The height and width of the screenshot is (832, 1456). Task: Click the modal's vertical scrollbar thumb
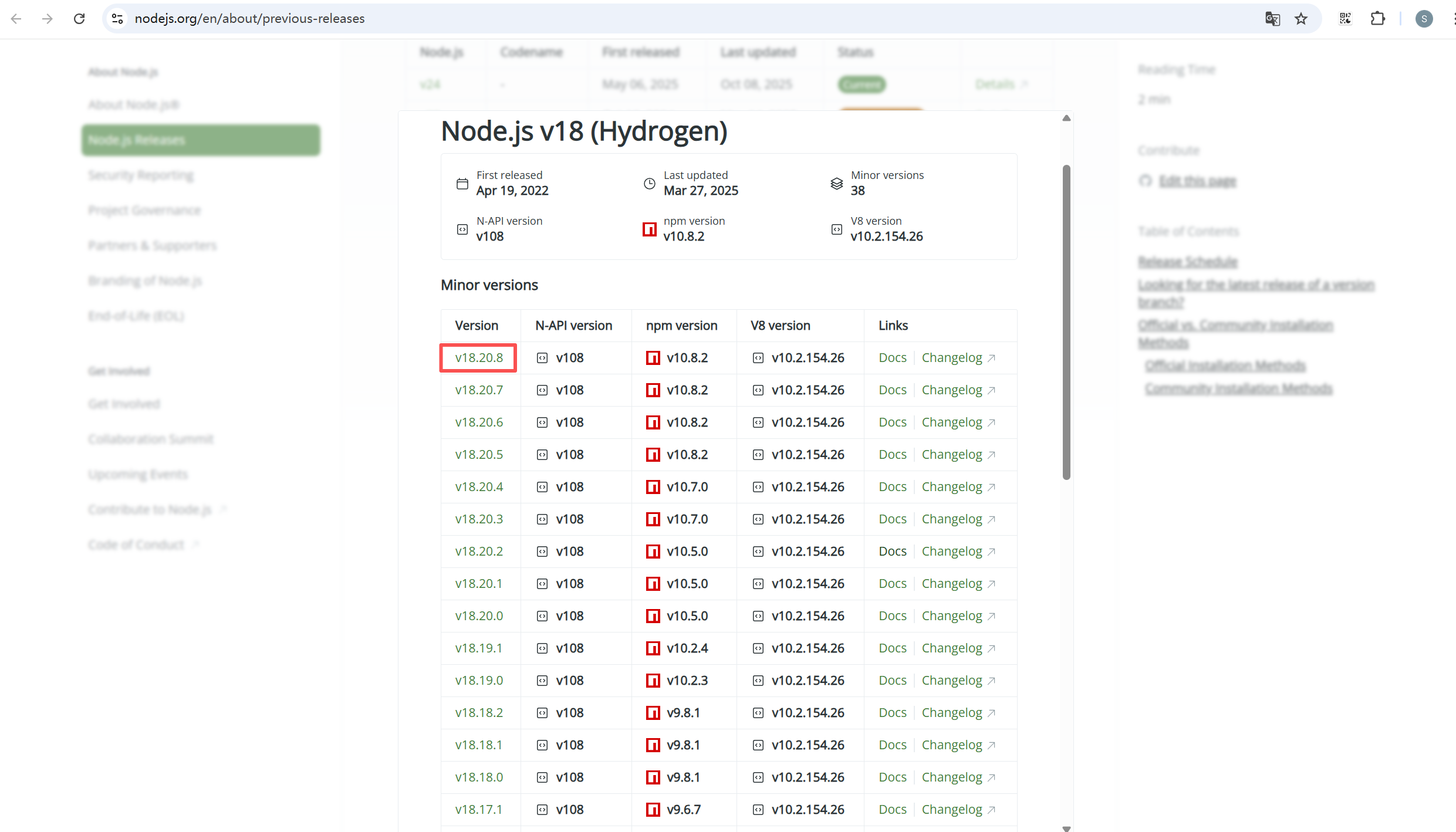tap(1066, 322)
